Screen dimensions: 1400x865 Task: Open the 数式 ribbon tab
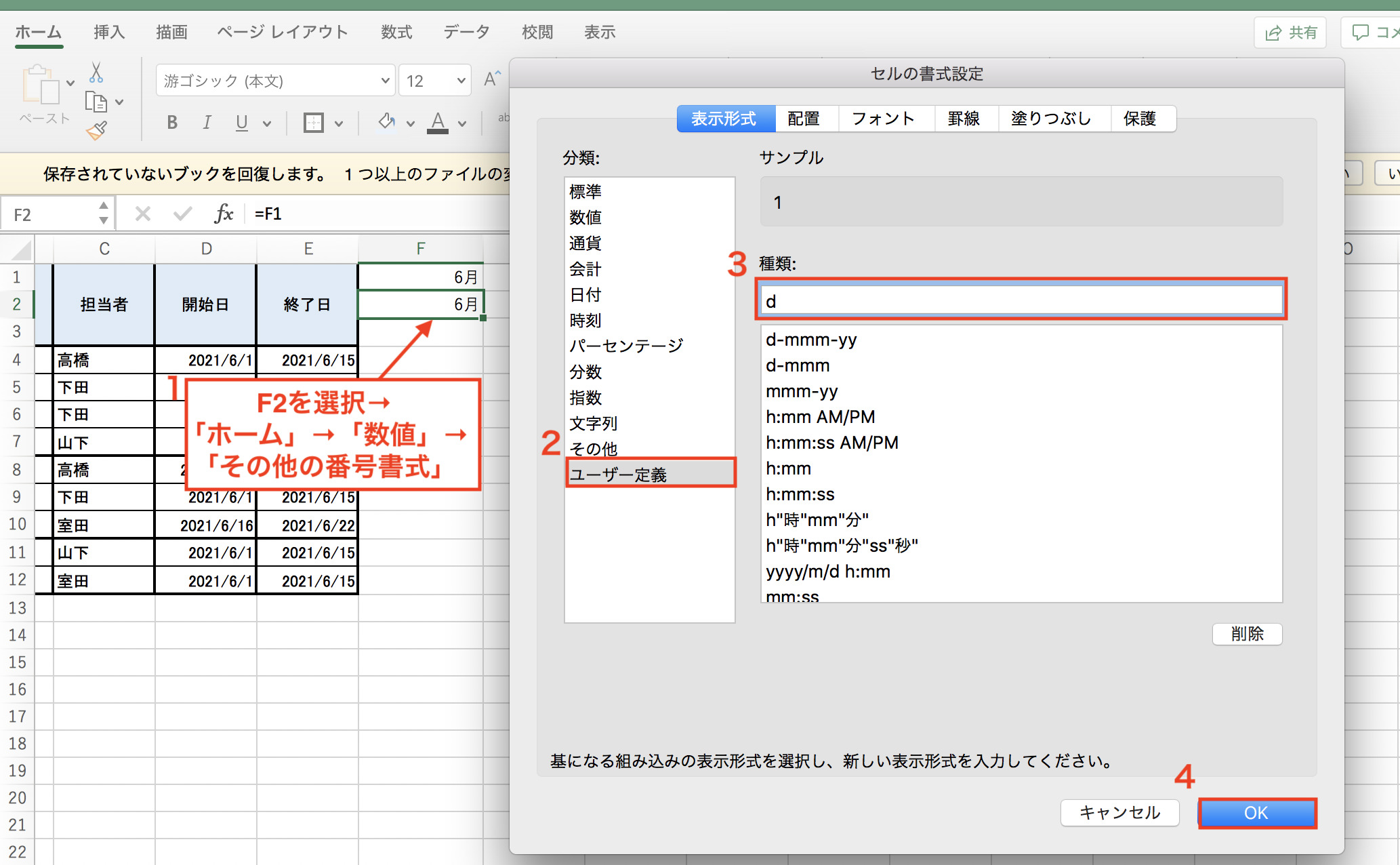396,32
